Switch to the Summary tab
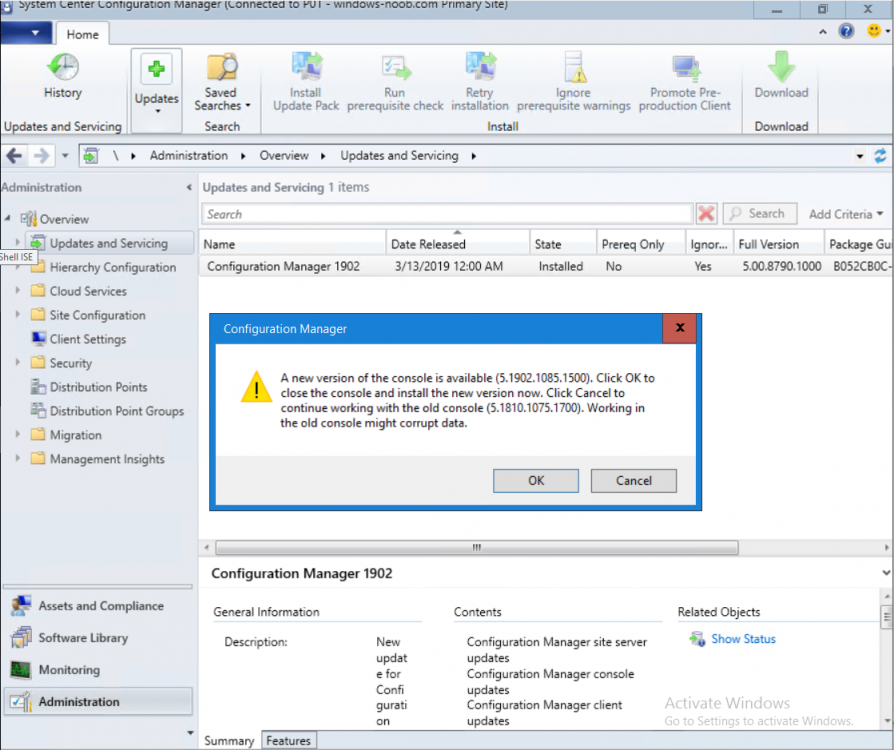 pyautogui.click(x=229, y=741)
